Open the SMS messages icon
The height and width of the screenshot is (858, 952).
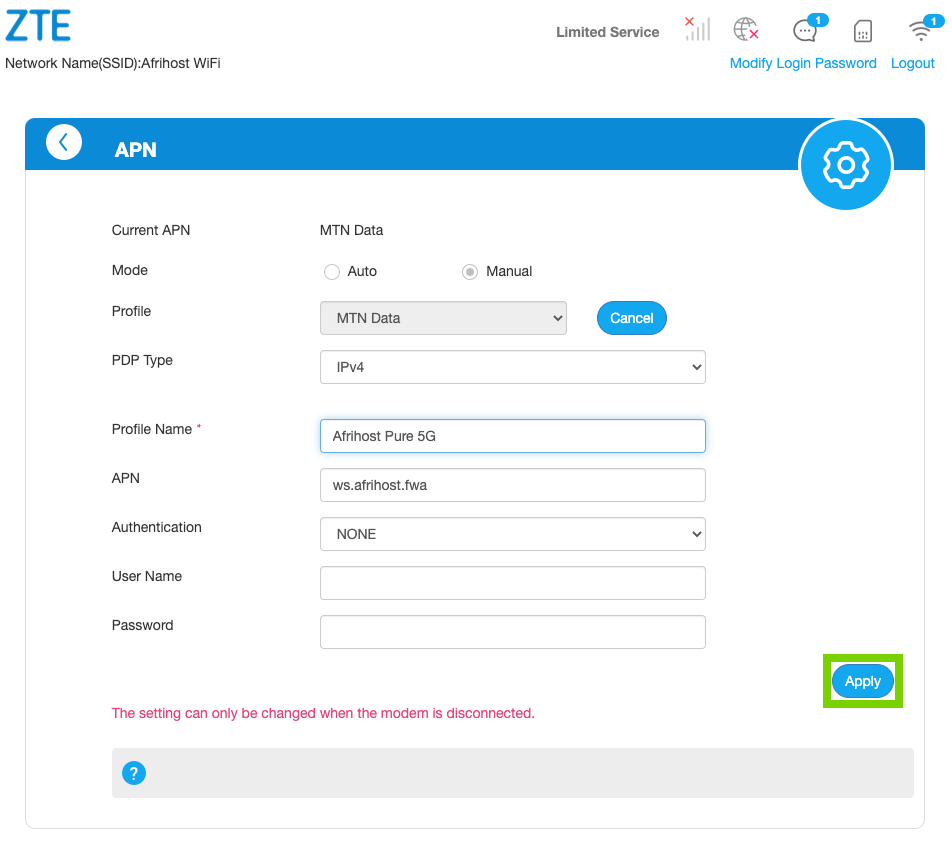tap(809, 29)
